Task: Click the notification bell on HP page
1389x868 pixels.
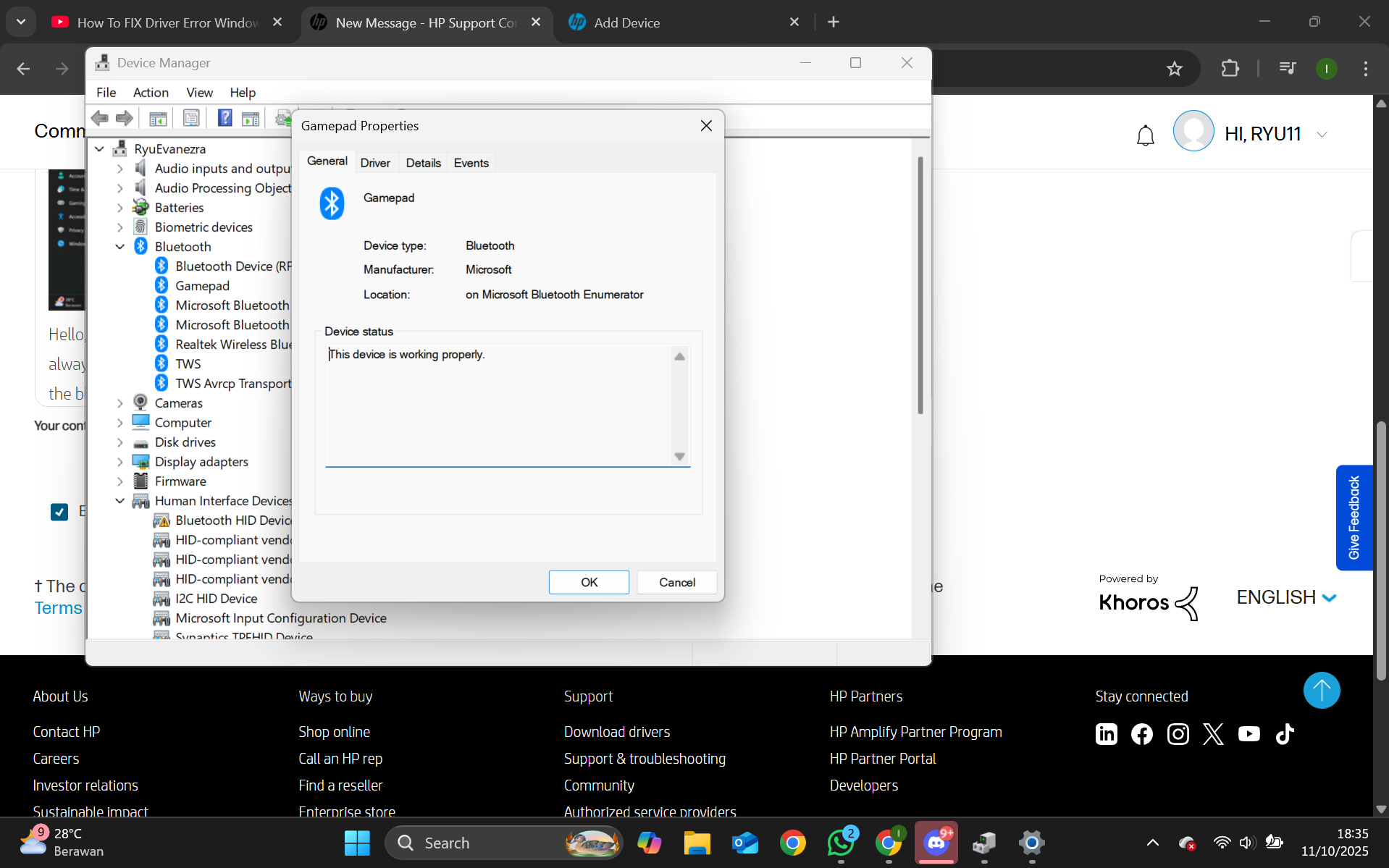Action: (x=1145, y=135)
